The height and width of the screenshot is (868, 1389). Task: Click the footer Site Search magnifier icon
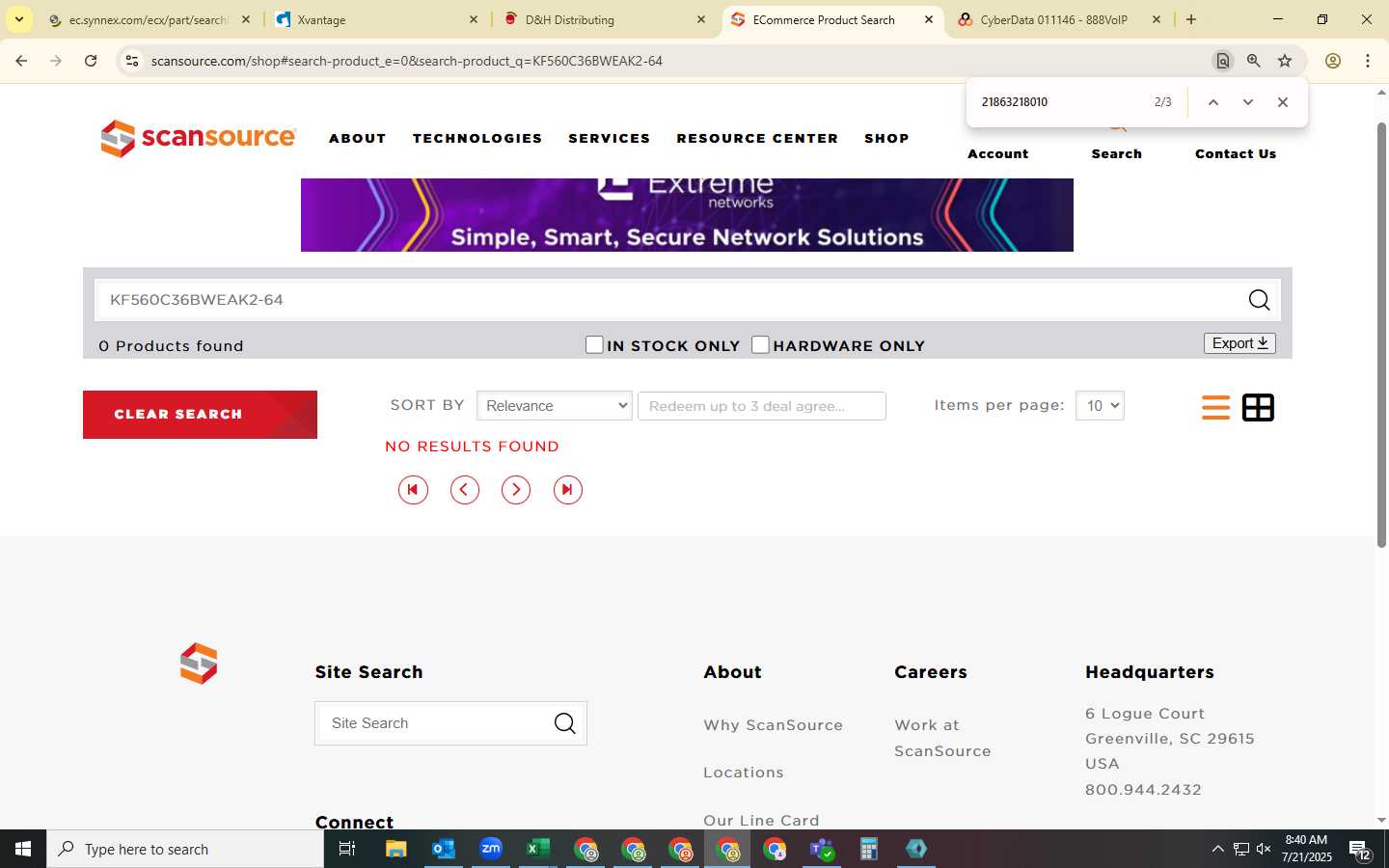tap(565, 723)
